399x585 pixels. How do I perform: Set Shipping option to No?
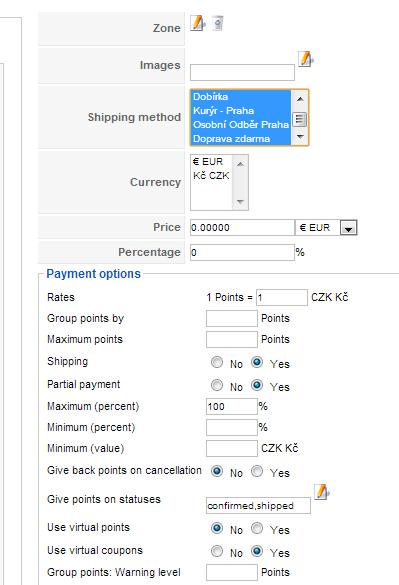(x=217, y=362)
